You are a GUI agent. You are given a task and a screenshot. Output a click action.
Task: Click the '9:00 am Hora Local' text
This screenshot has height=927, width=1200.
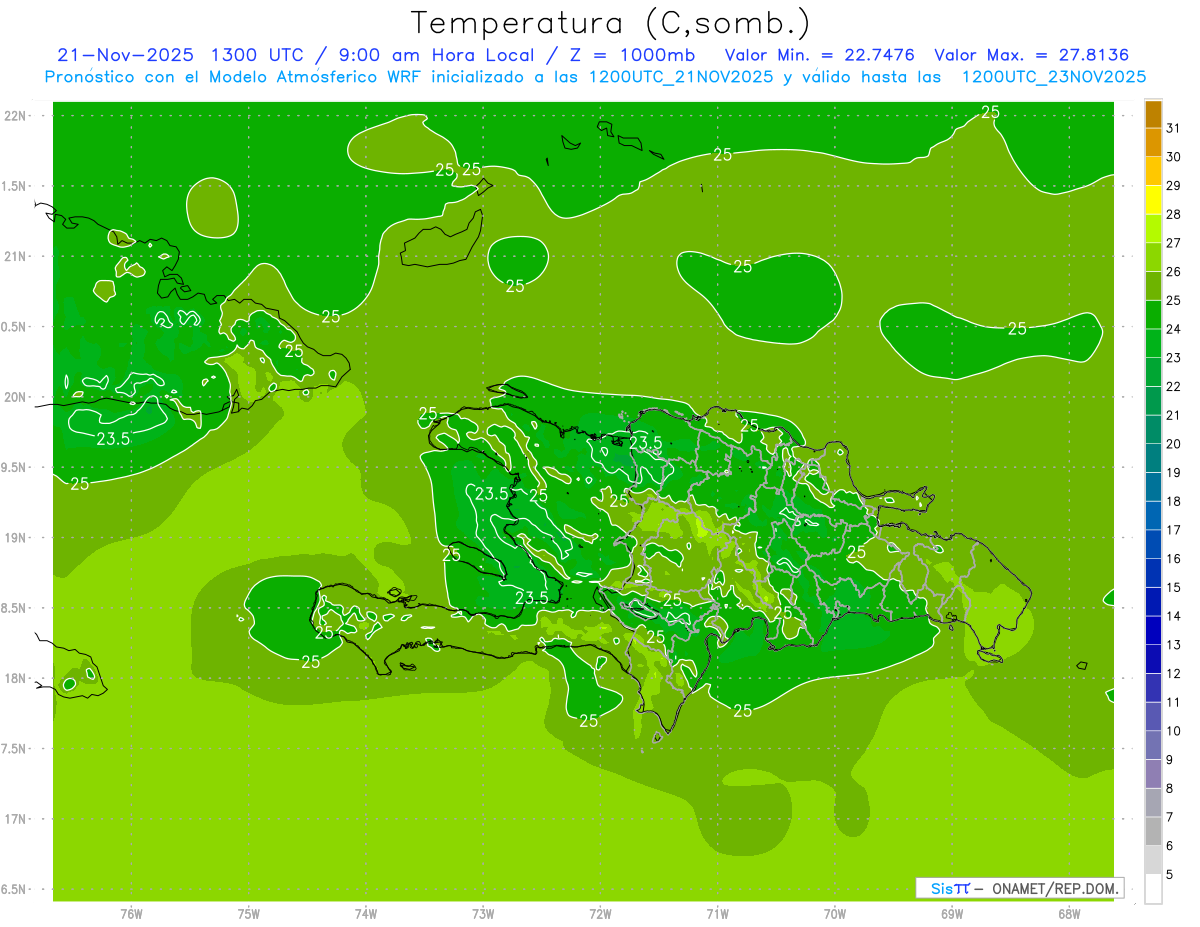[434, 55]
